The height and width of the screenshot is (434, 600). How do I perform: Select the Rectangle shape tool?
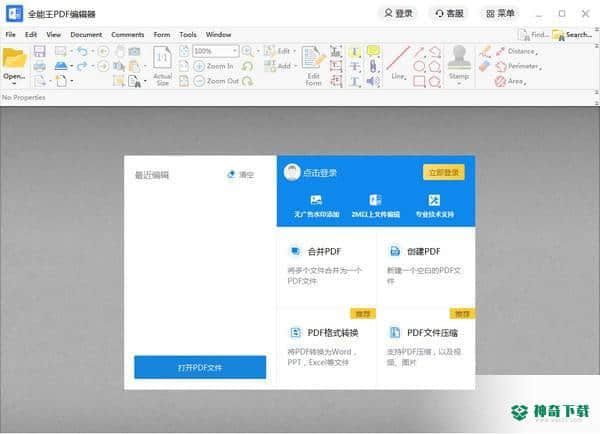[419, 81]
